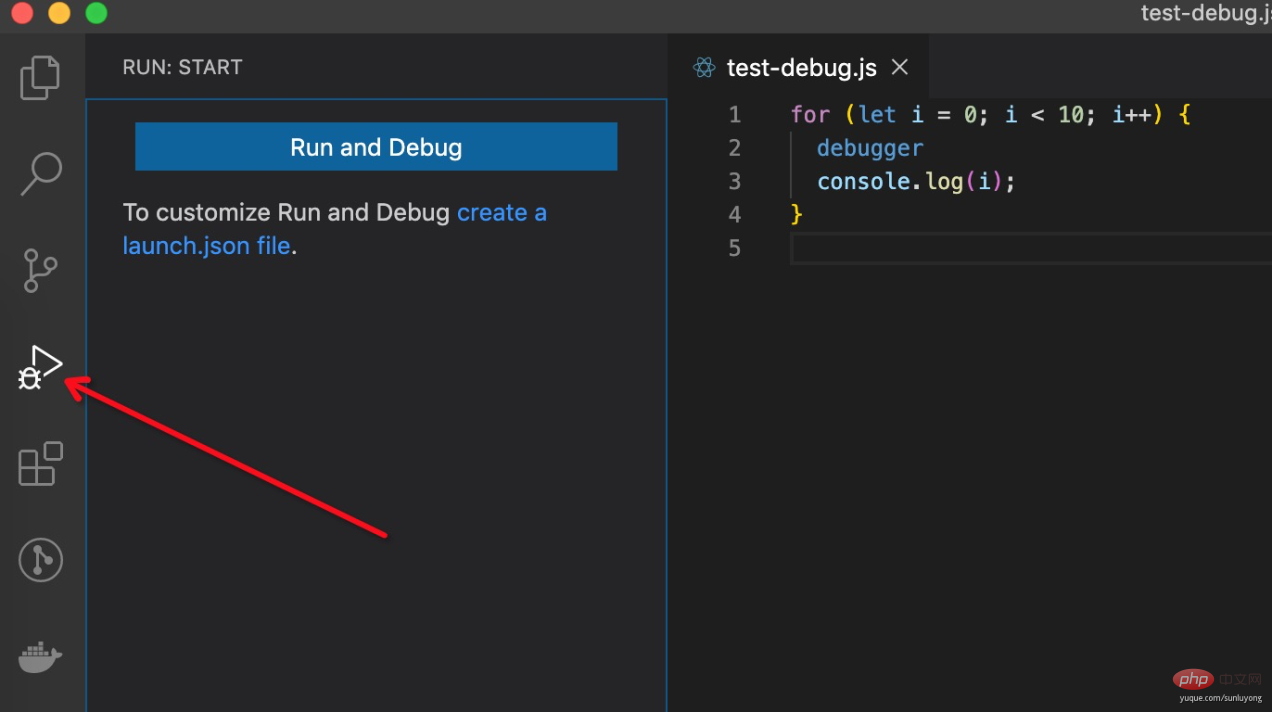This screenshot has width=1272, height=712.
Task: Open the Explorer view in activity bar
Action: click(x=40, y=78)
